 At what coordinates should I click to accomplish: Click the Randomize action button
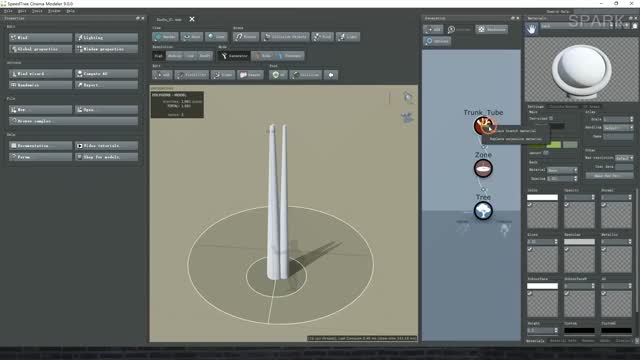pos(40,85)
